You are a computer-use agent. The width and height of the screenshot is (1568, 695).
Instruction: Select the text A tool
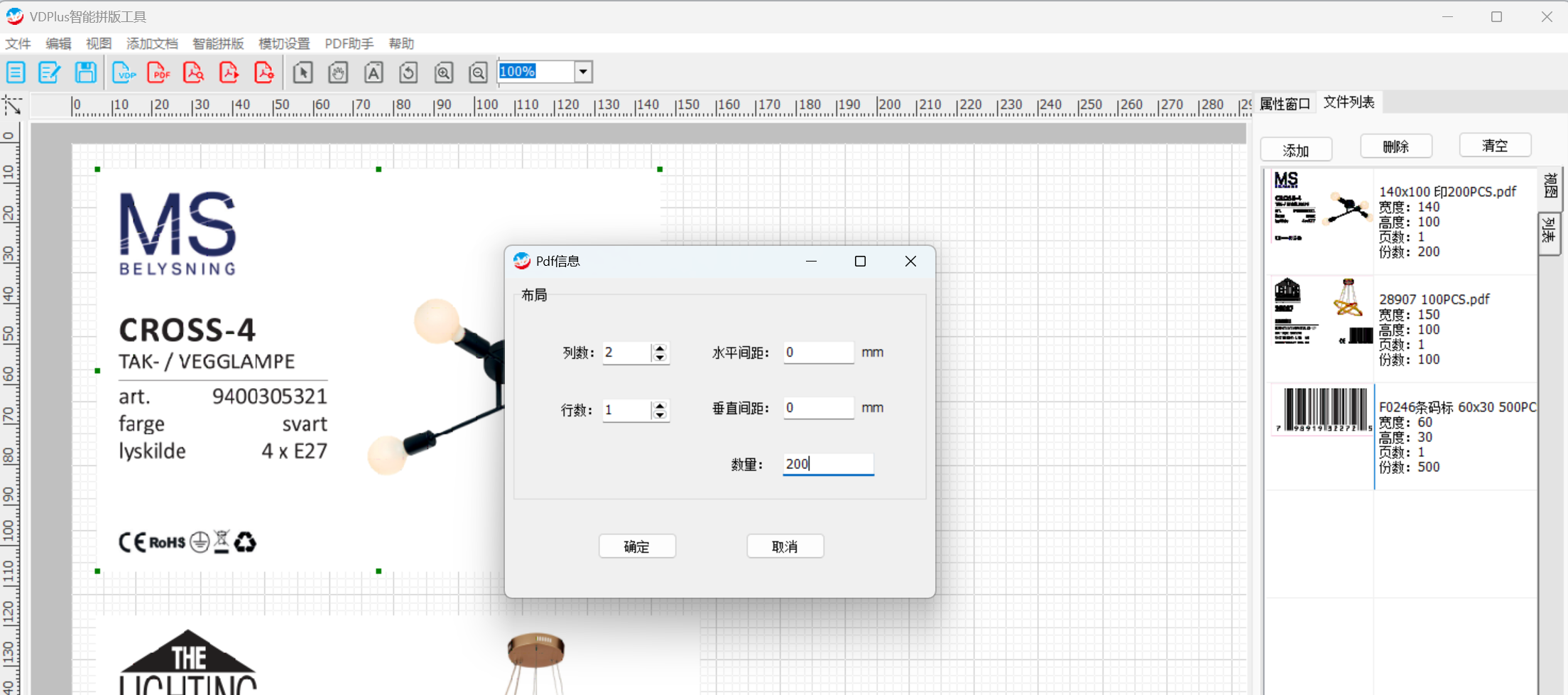point(374,72)
